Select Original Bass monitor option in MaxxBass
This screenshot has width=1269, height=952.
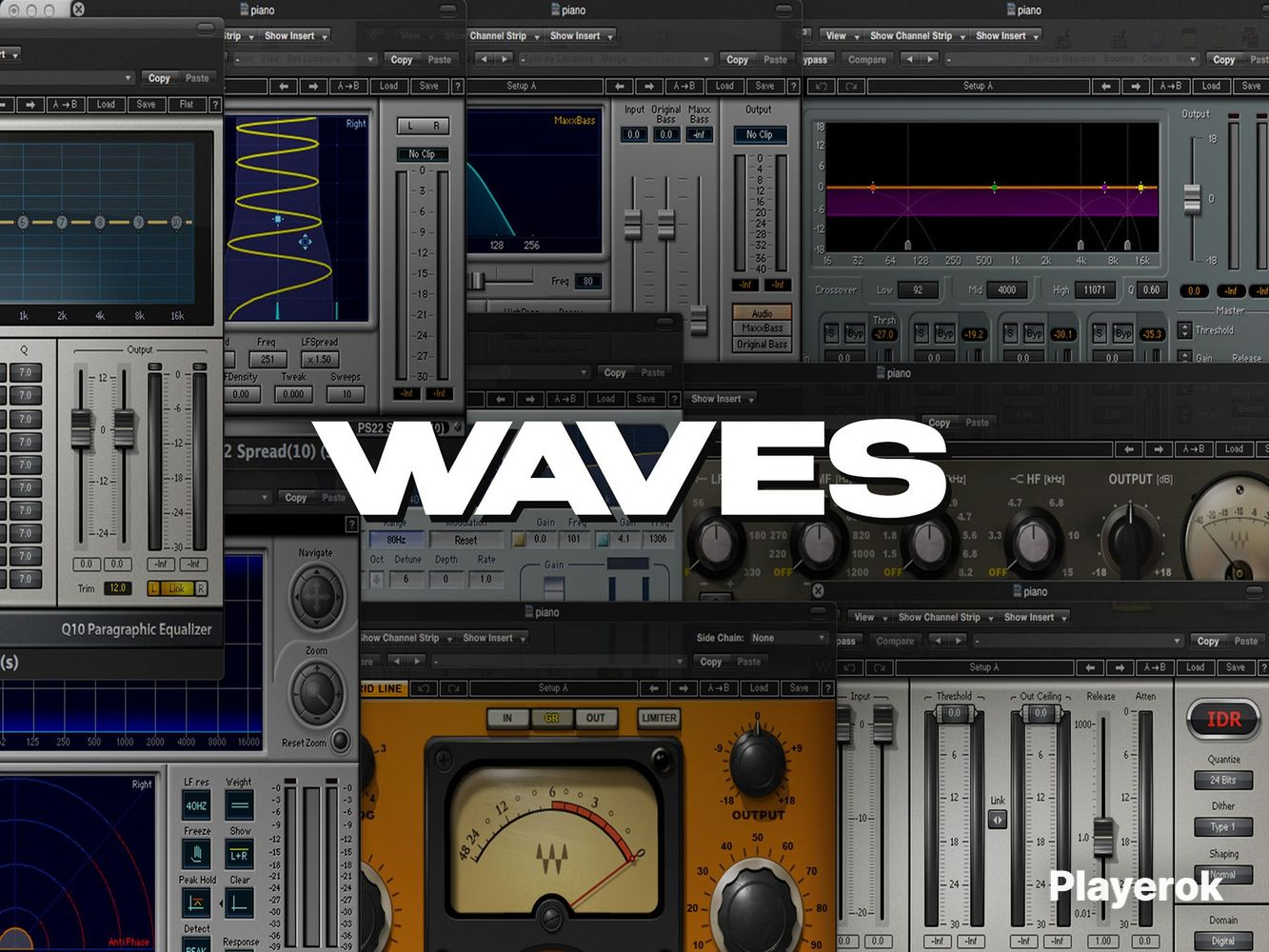click(x=763, y=345)
